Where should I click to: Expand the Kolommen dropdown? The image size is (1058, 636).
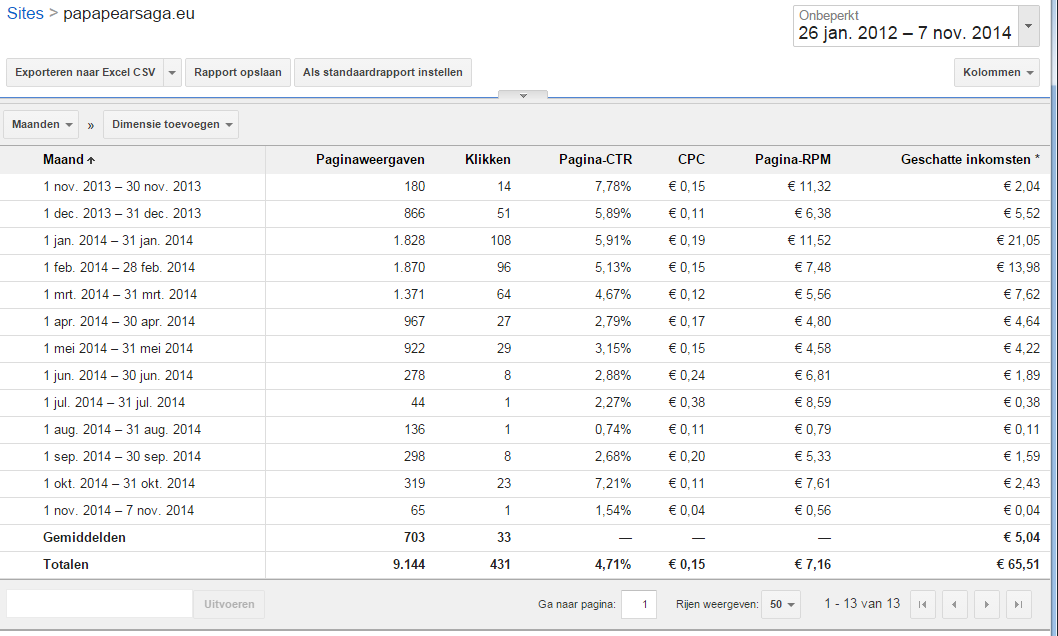pos(997,73)
